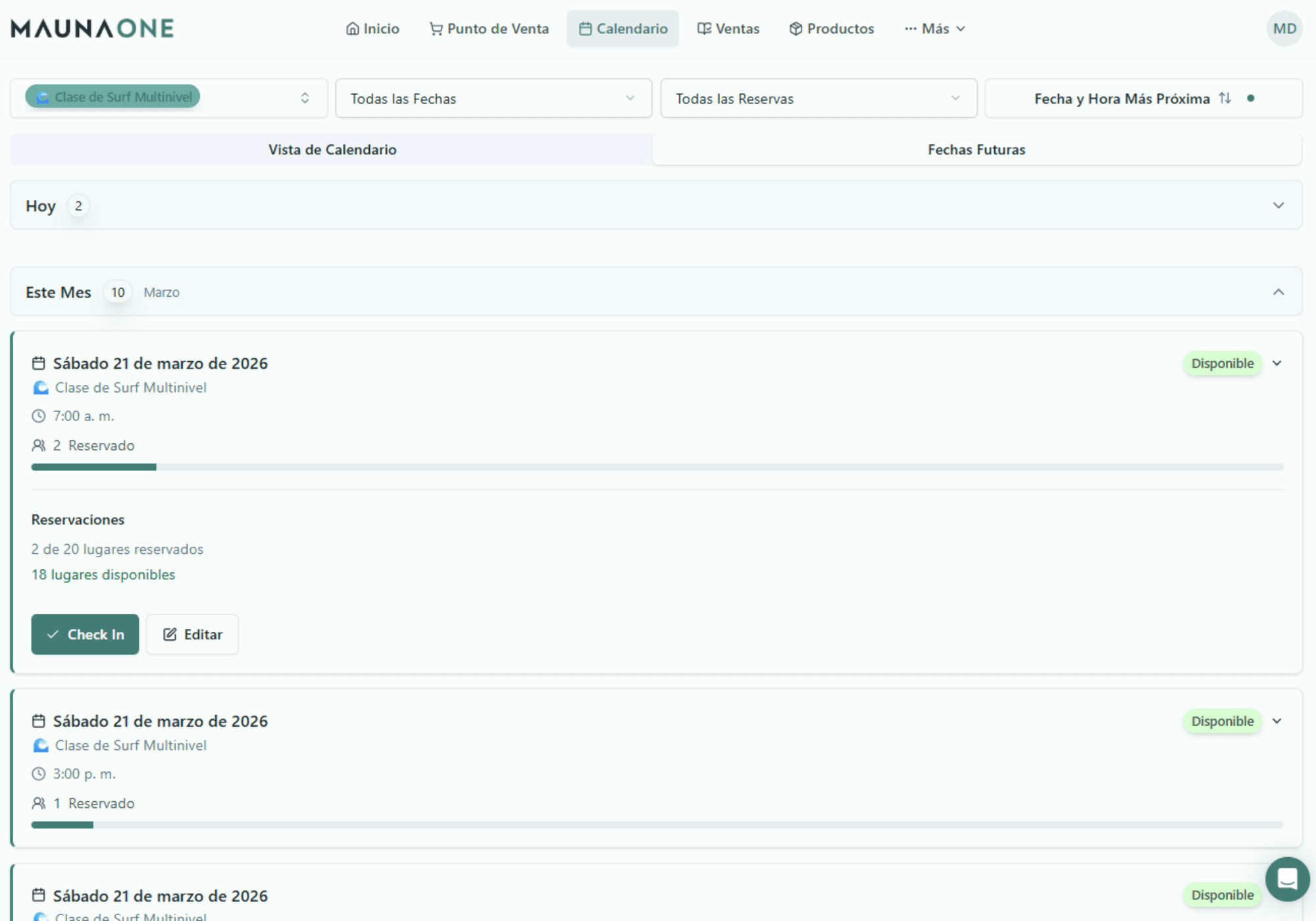Image resolution: width=1316 pixels, height=921 pixels.
Task: Collapse the Este Mes section
Action: 1278,292
